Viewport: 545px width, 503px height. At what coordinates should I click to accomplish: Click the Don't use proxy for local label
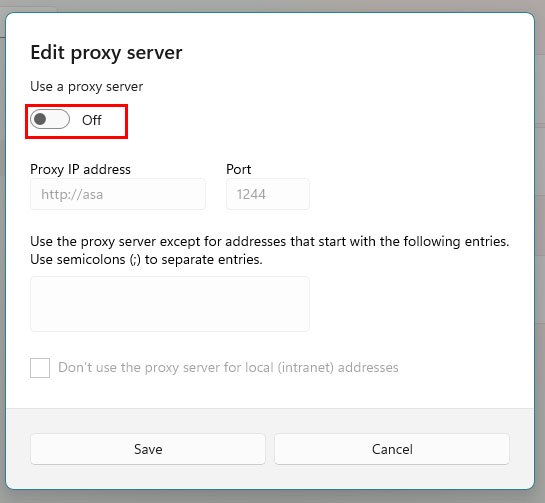point(228,367)
